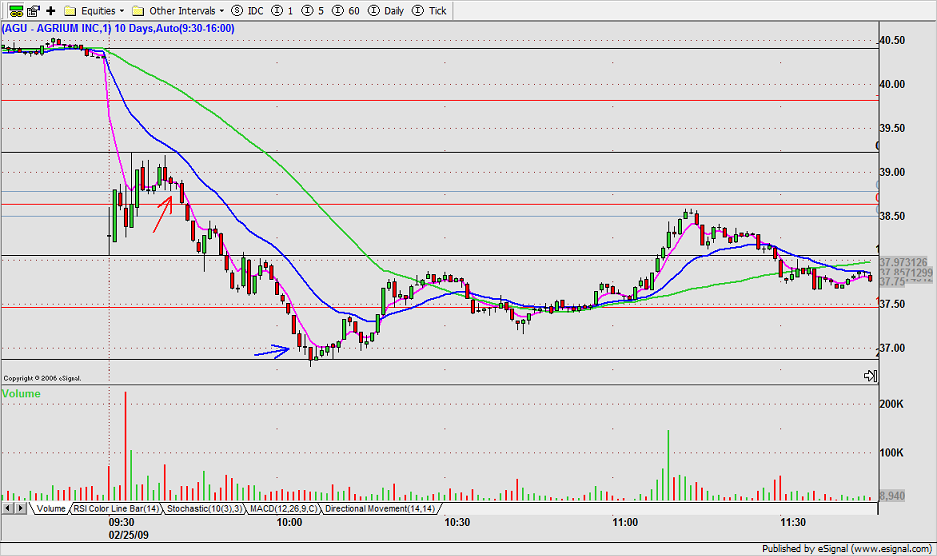937x556 pixels.
Task: Click the 200K volume axis label
Action: pyautogui.click(x=892, y=404)
